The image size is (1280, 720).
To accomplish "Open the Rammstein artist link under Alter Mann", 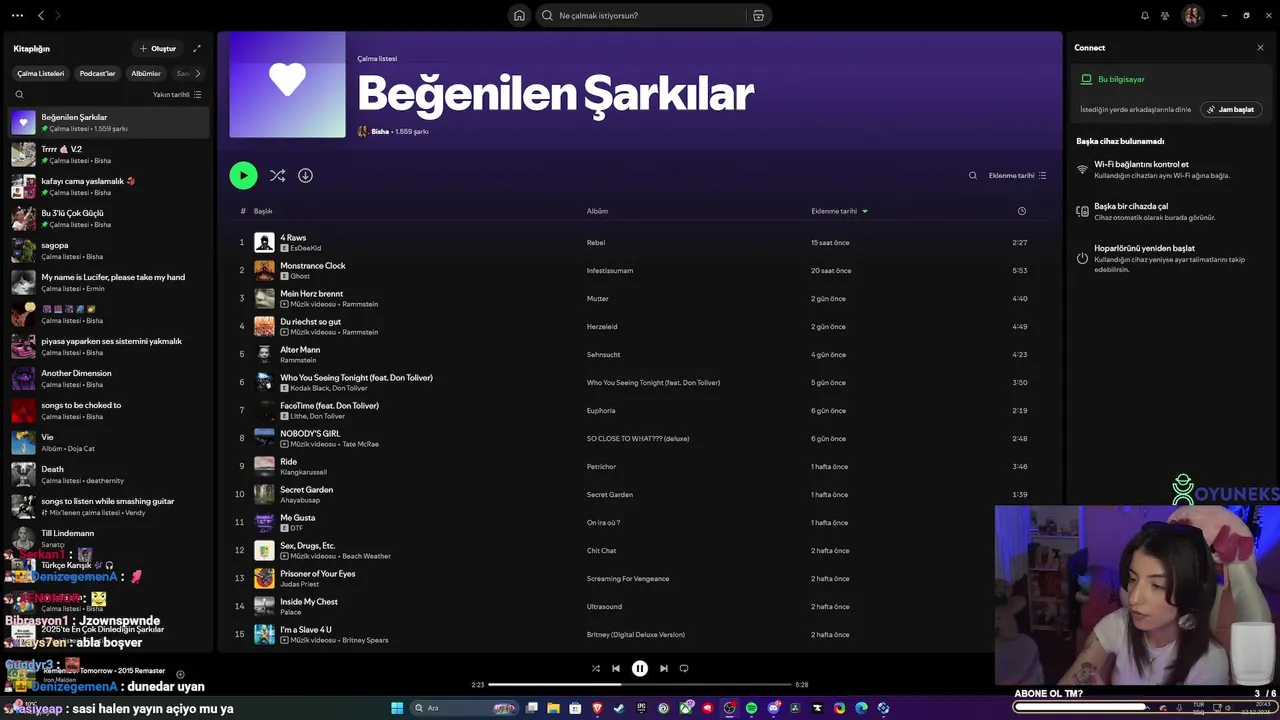I will click(x=298, y=360).
